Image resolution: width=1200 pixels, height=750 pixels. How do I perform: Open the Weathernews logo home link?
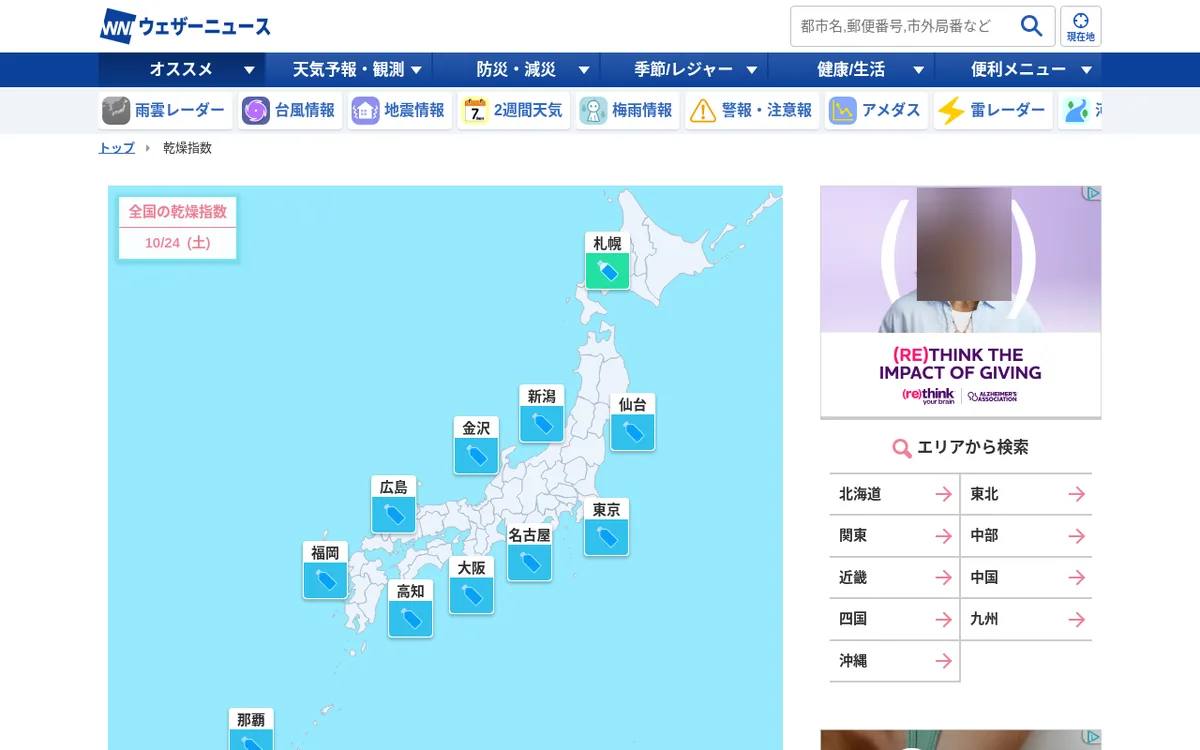(185, 26)
